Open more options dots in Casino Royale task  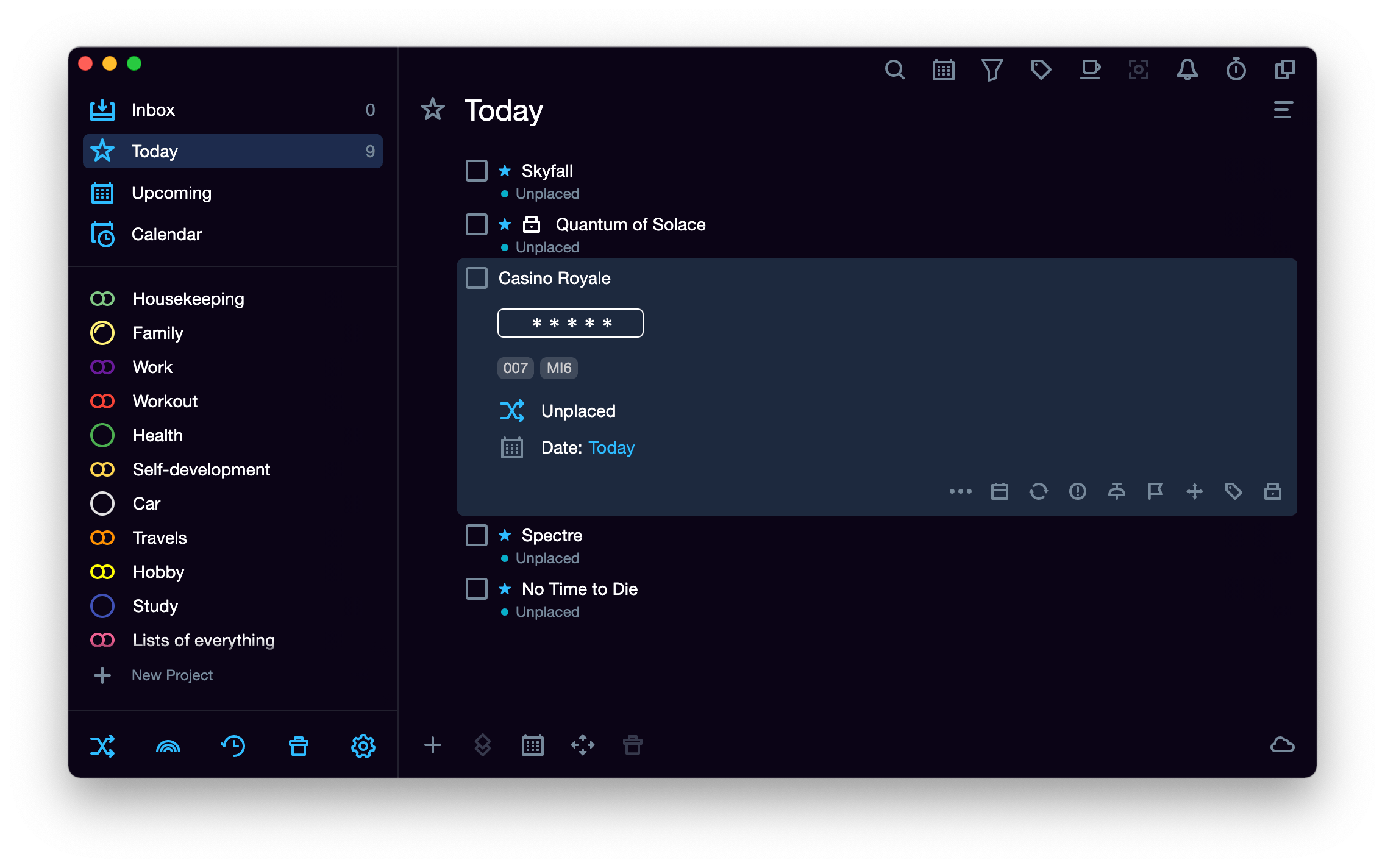coord(961,491)
